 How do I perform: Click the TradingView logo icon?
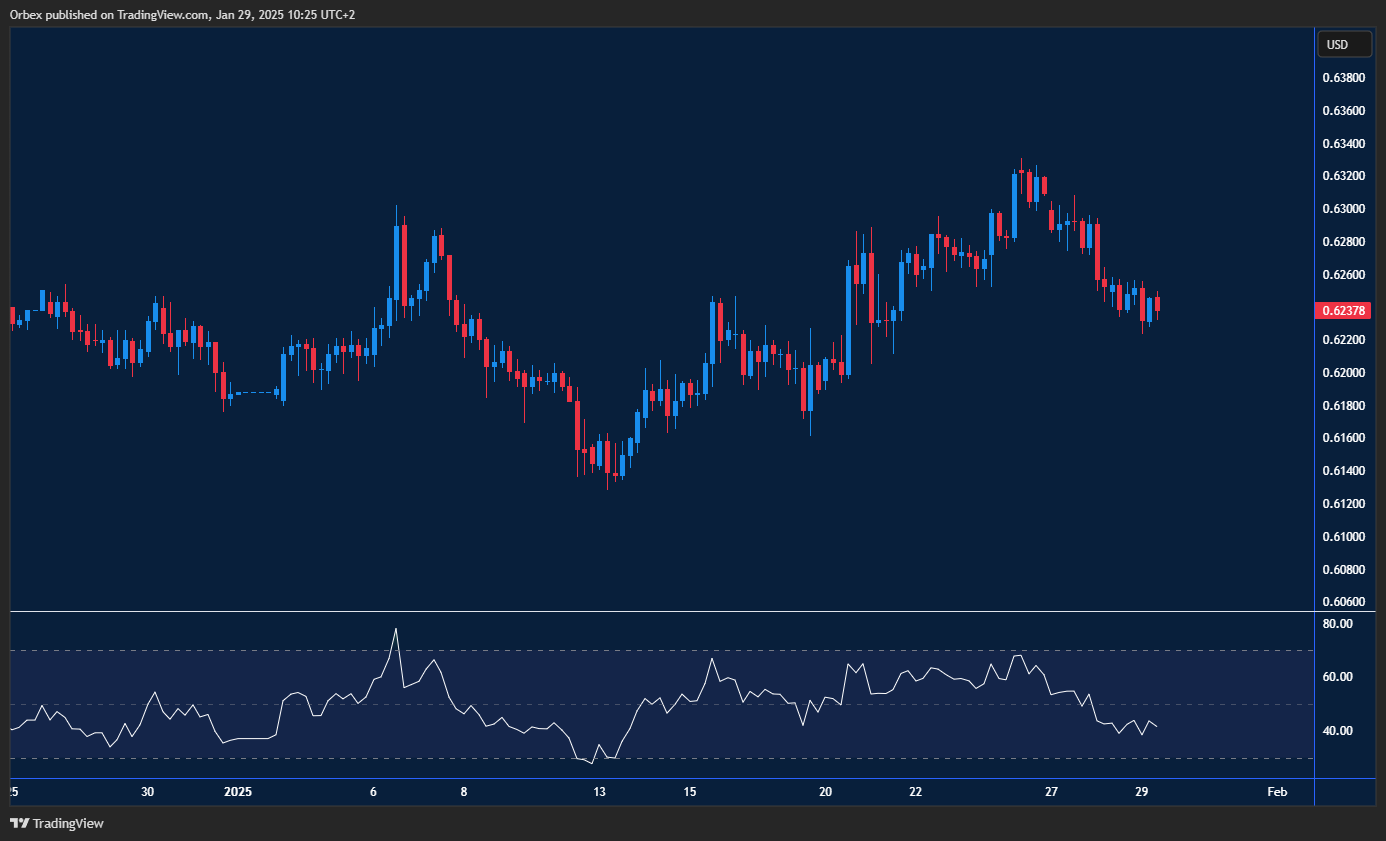point(17,824)
